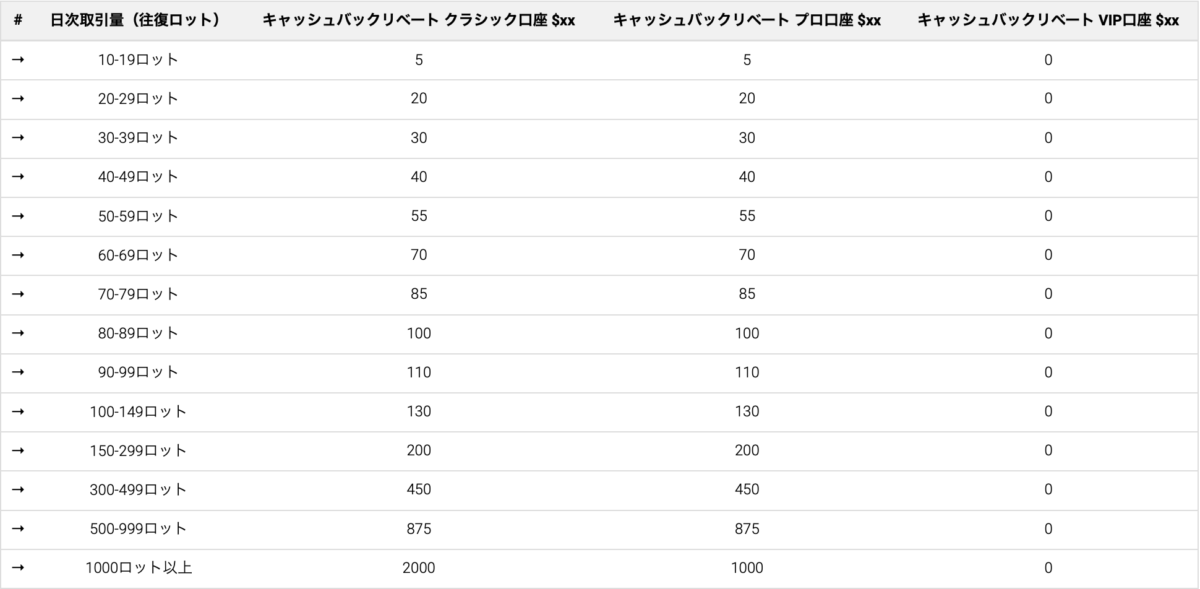Click the arrow beside 500-999ロット
This screenshot has height=589, width=1200.
(18, 528)
